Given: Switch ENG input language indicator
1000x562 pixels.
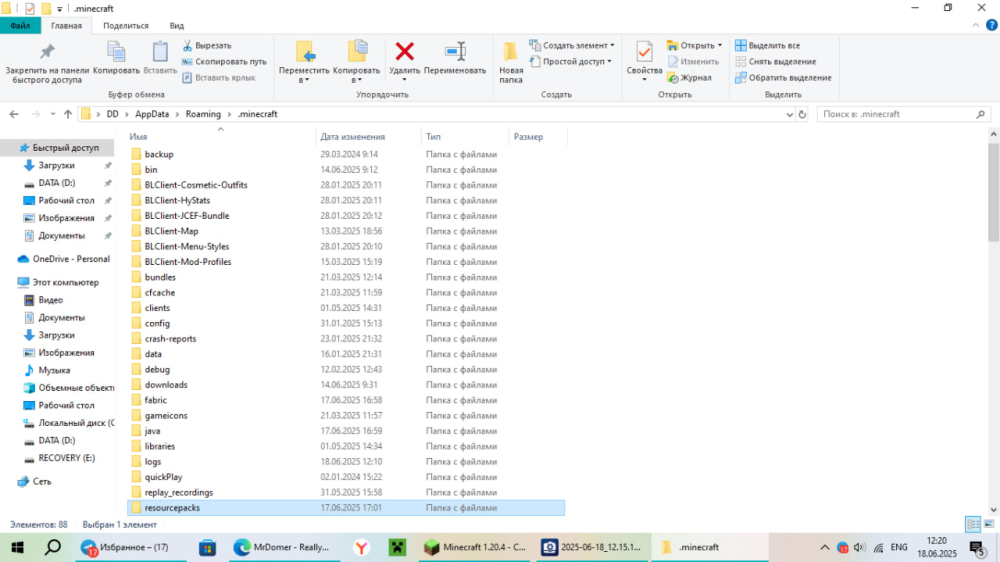Looking at the screenshot, I should click(x=899, y=547).
